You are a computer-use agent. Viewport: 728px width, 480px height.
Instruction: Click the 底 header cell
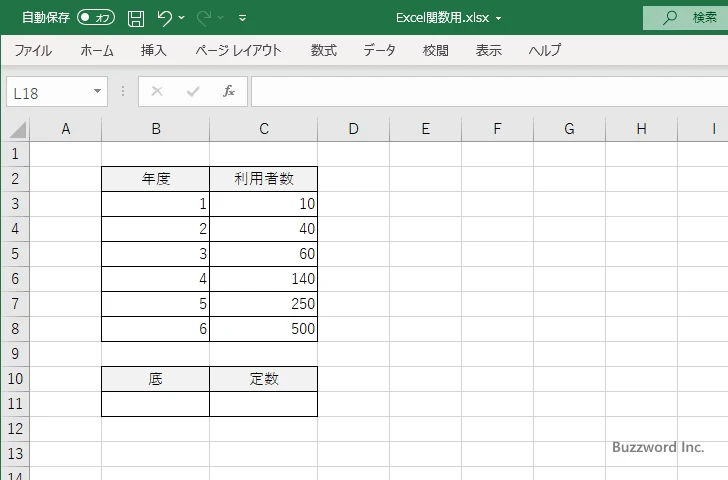point(156,379)
